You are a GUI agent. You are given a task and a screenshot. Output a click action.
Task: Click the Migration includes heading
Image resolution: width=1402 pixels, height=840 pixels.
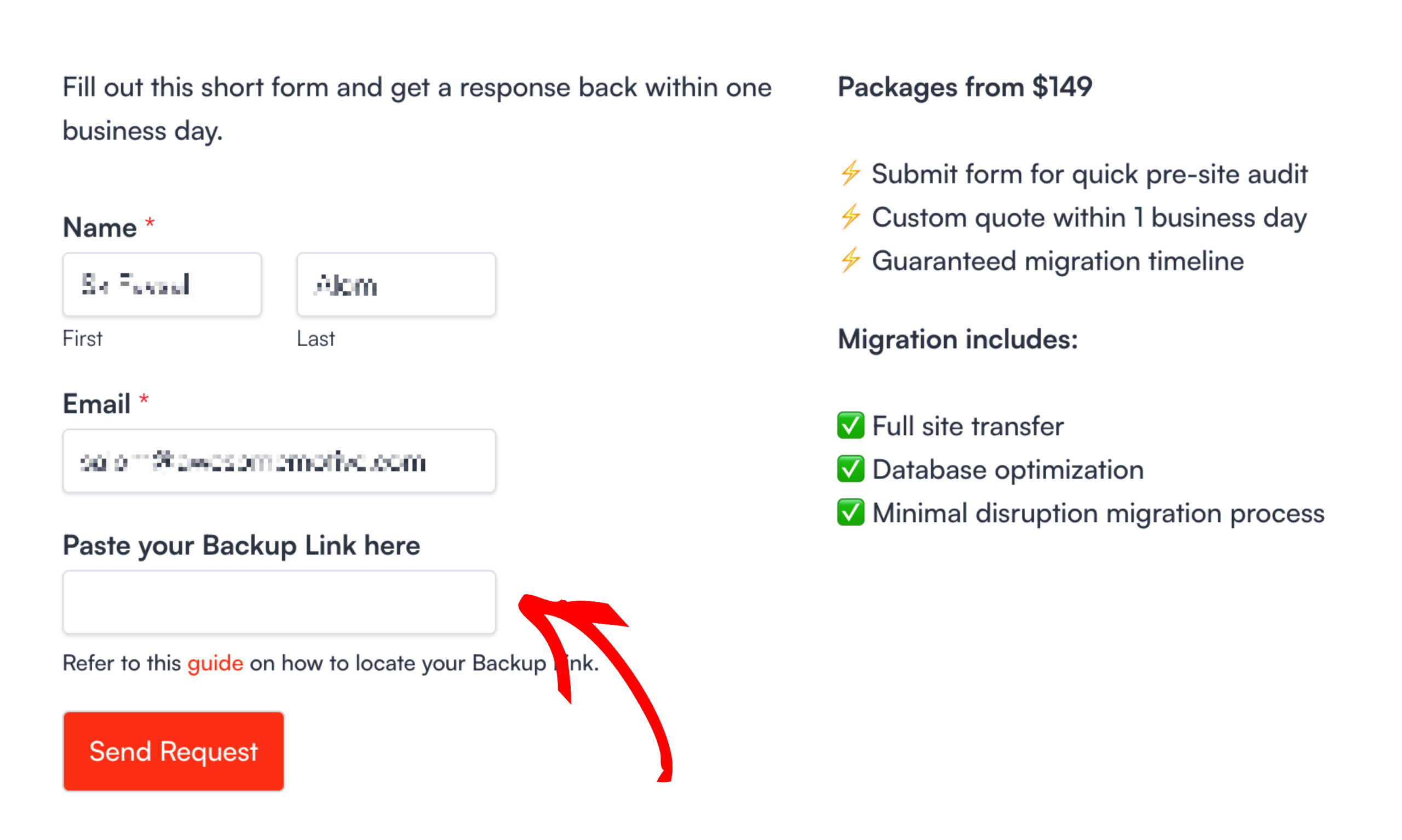point(958,340)
